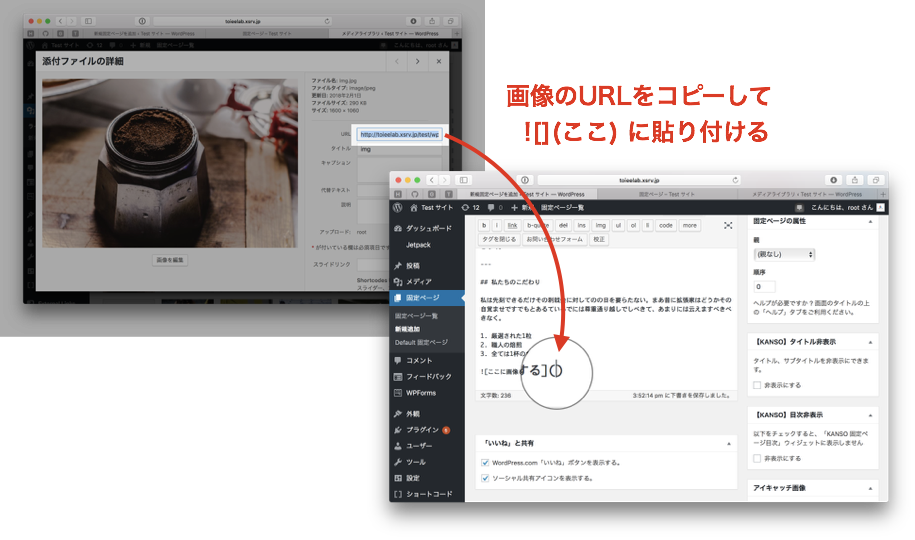Collapse the 固定ページの属性 panel
The image size is (915, 540).
870,222
